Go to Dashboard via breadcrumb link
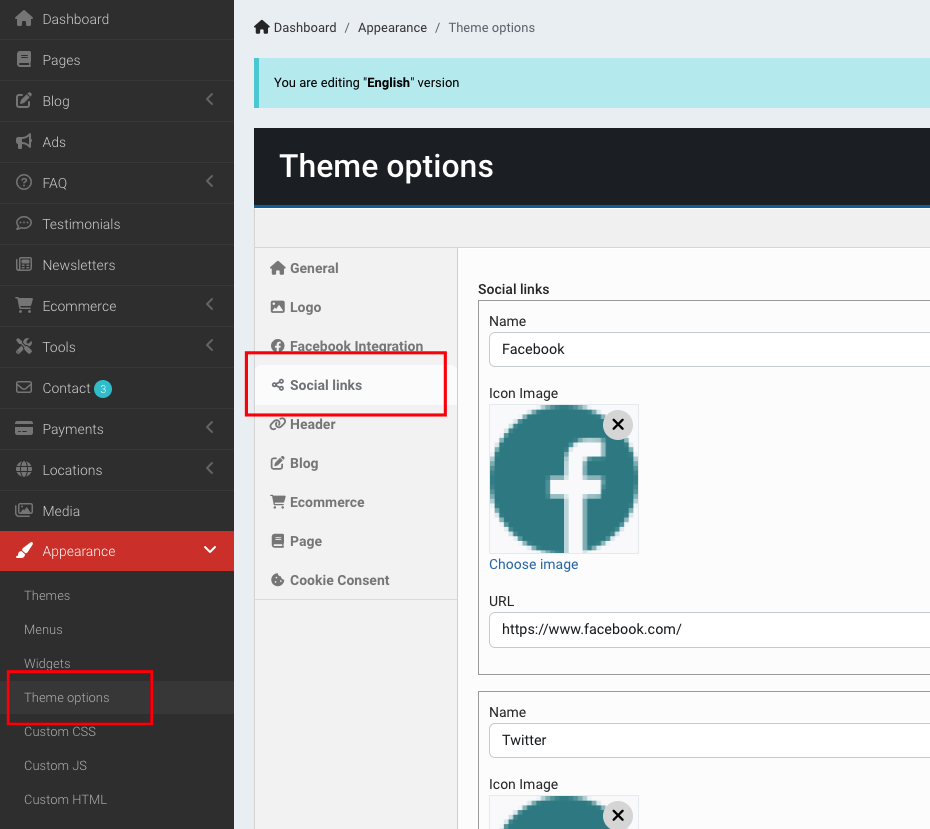Image resolution: width=930 pixels, height=829 pixels. click(305, 27)
